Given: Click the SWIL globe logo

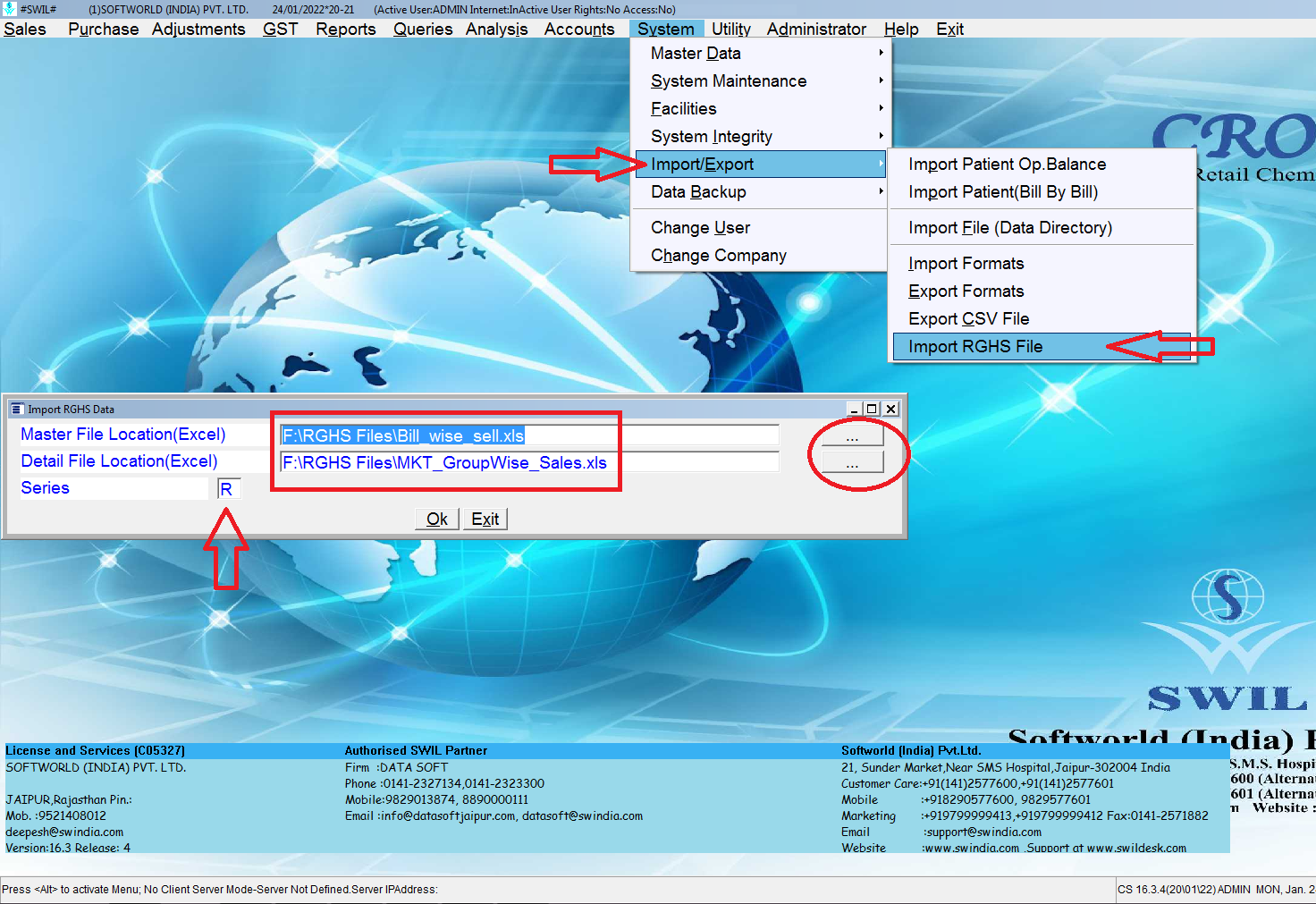Looking at the screenshot, I should point(1227,596).
